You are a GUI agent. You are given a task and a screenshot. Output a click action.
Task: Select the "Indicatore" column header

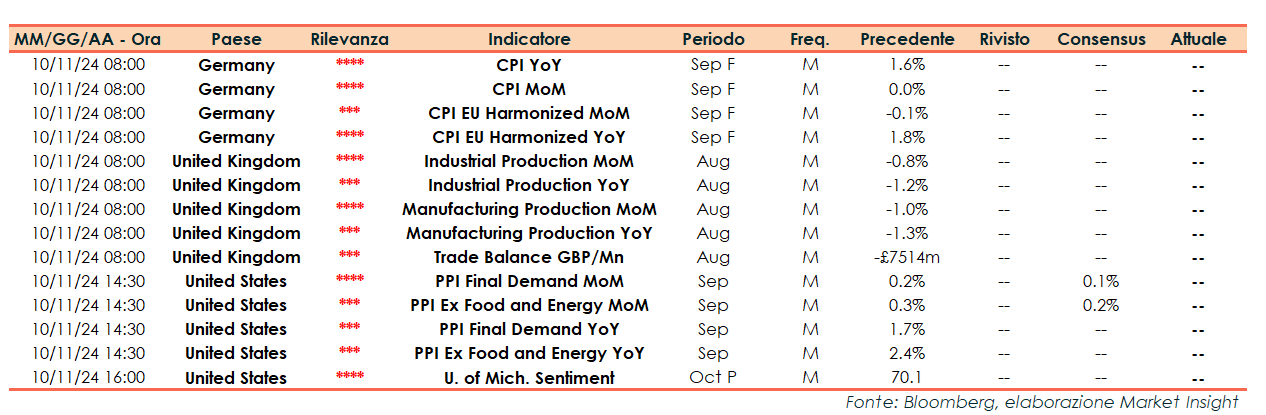click(x=529, y=40)
